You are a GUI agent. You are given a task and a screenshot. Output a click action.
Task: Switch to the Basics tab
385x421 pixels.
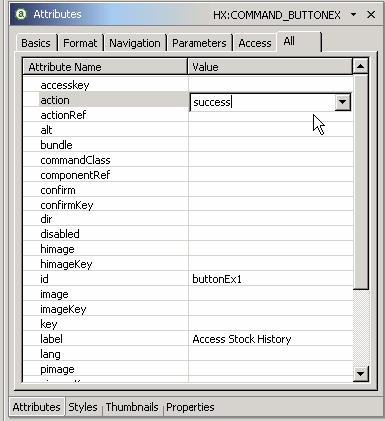pos(36,43)
